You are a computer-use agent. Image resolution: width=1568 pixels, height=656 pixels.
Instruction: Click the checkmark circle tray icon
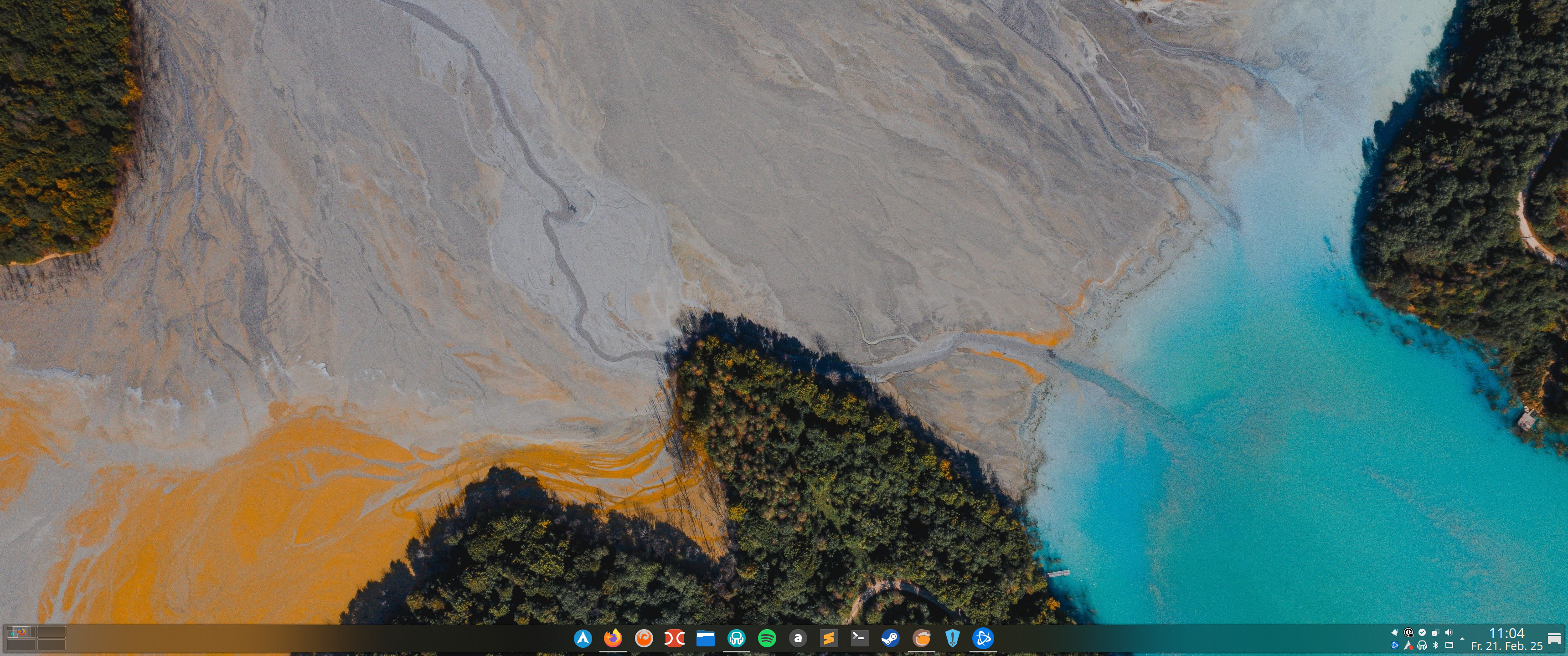tap(1422, 632)
